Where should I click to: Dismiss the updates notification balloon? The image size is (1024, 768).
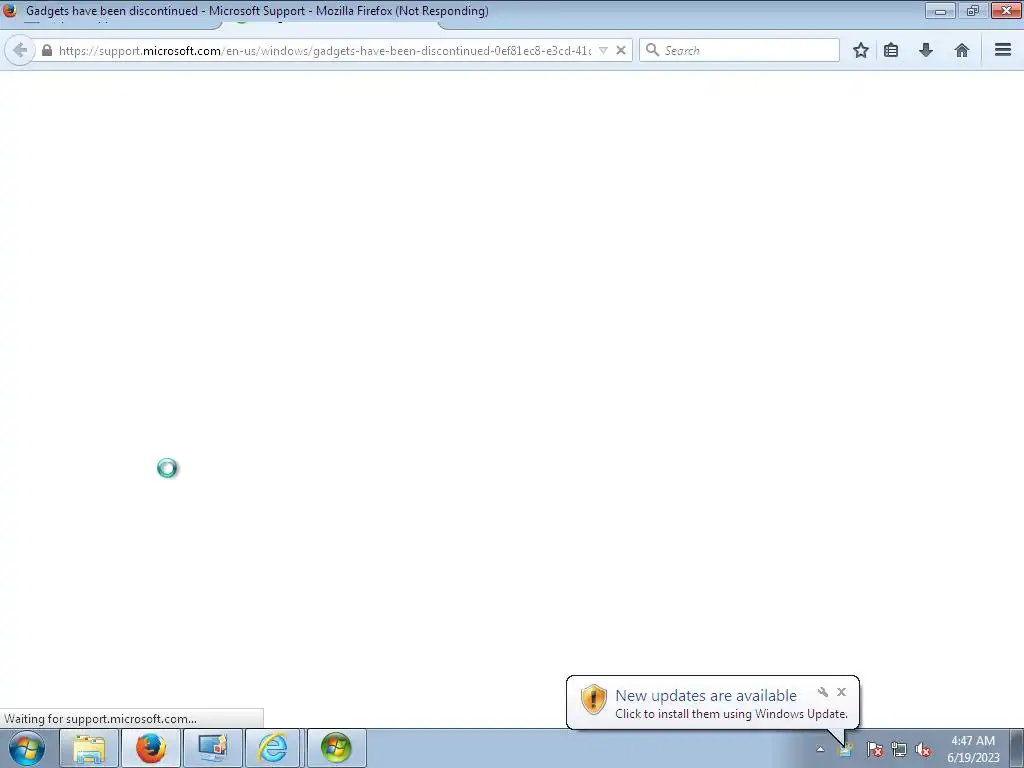[841, 692]
